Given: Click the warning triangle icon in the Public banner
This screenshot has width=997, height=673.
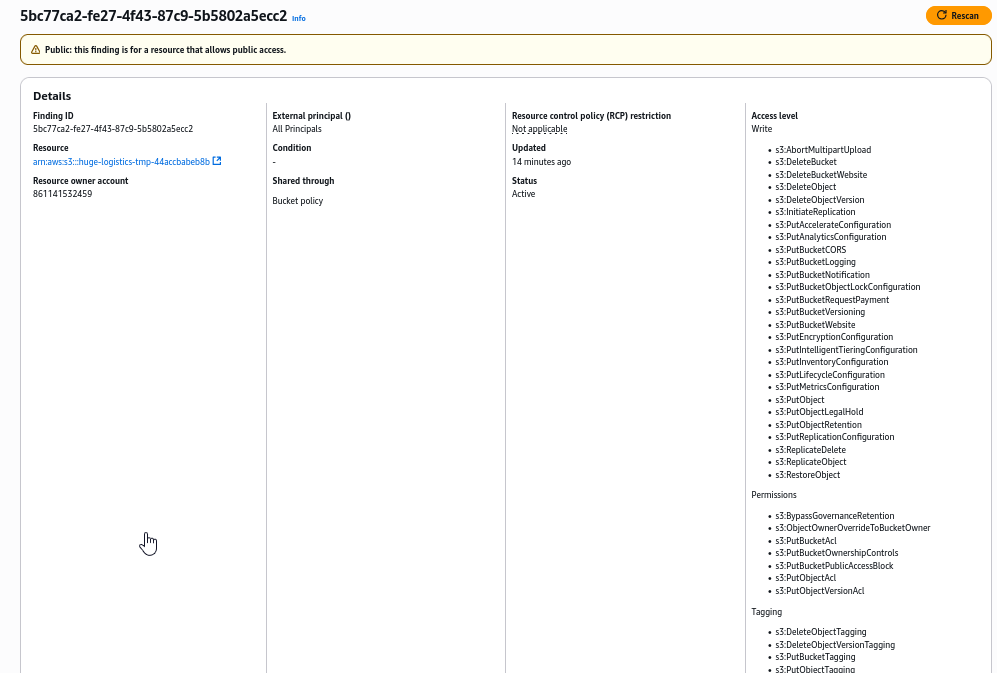Looking at the screenshot, I should click(36, 50).
